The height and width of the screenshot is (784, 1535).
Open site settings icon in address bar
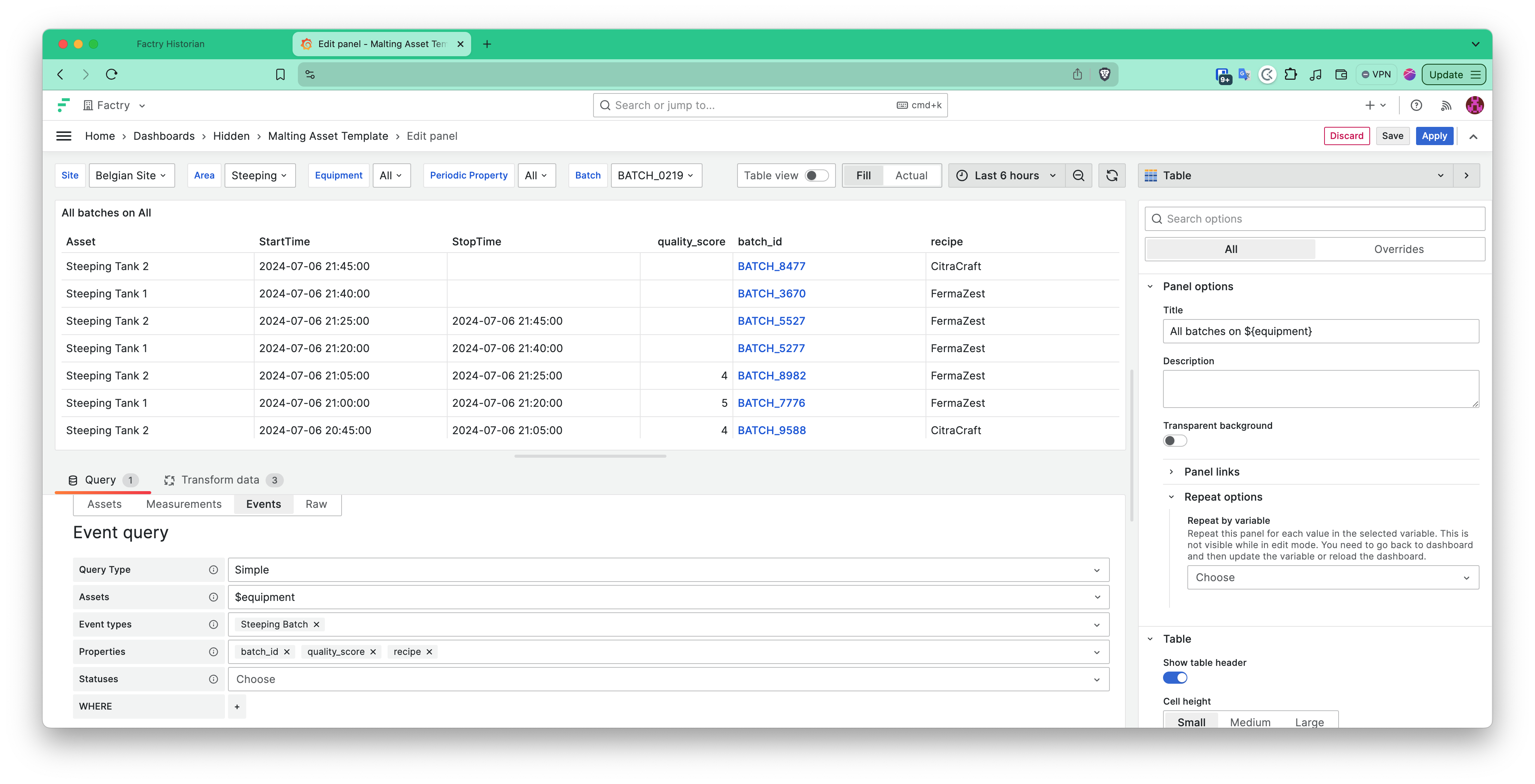[x=310, y=74]
